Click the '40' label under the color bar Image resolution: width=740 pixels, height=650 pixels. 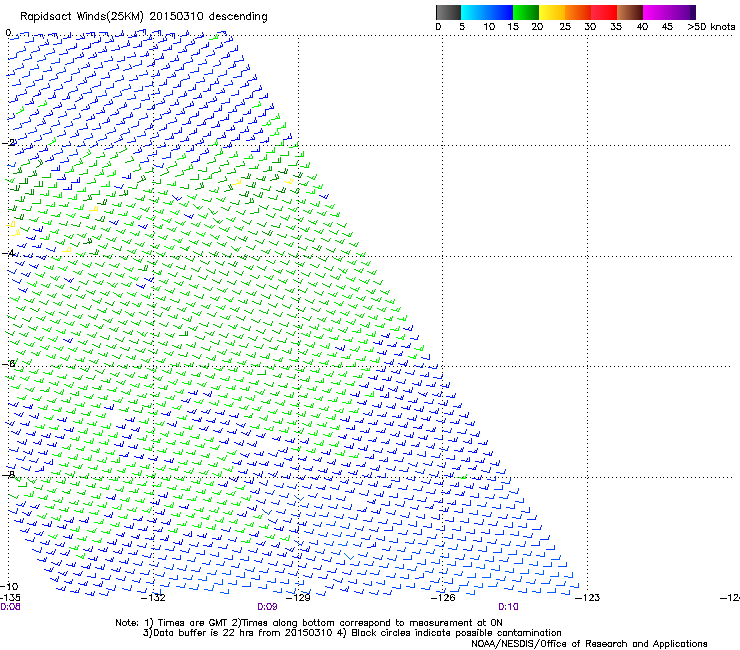click(642, 27)
